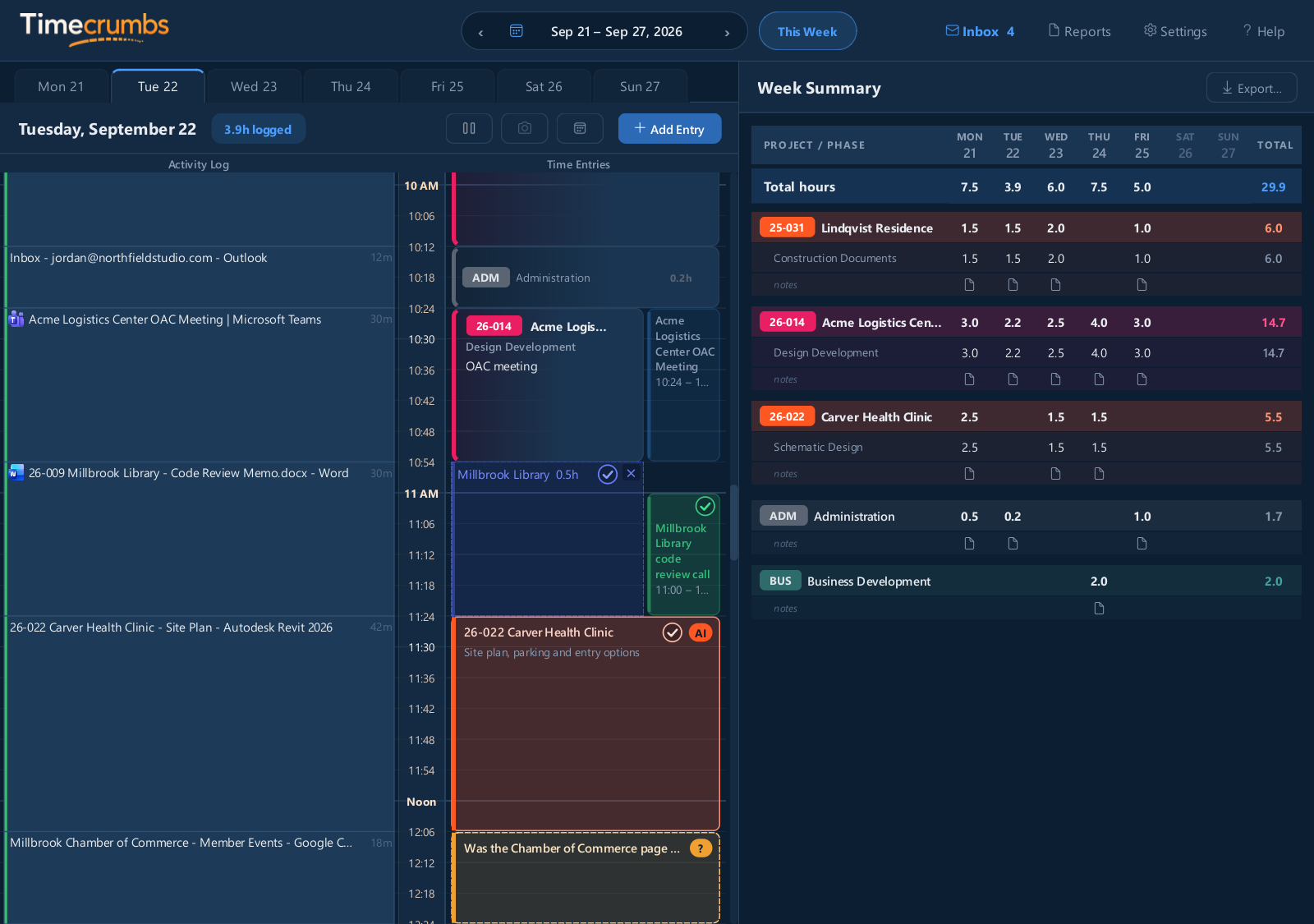Select the Acme Logistics OAC Meeting Teams activity
The image size is (1314, 924).
point(200,384)
